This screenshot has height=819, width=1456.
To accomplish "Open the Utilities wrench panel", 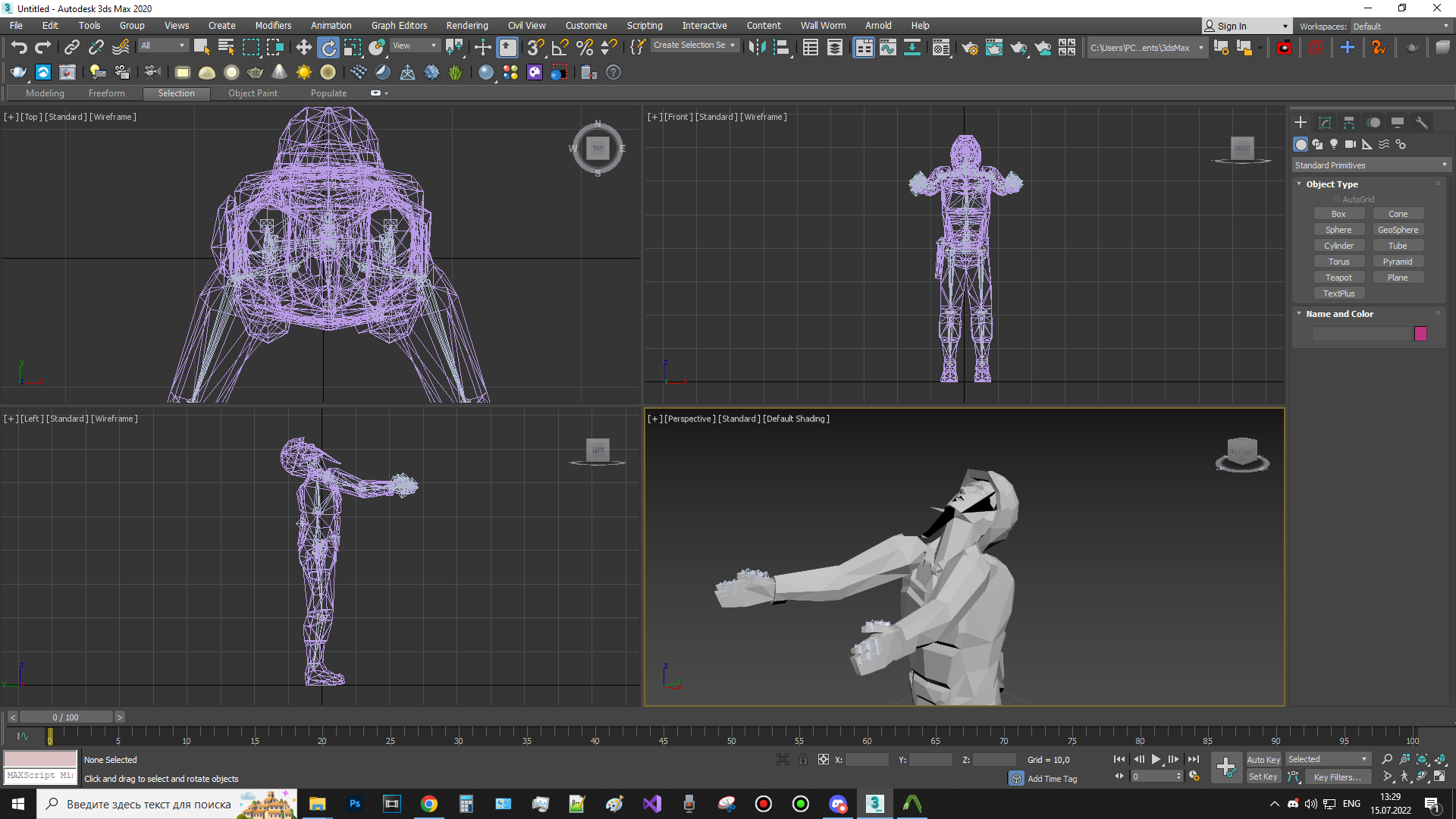I will [1422, 123].
